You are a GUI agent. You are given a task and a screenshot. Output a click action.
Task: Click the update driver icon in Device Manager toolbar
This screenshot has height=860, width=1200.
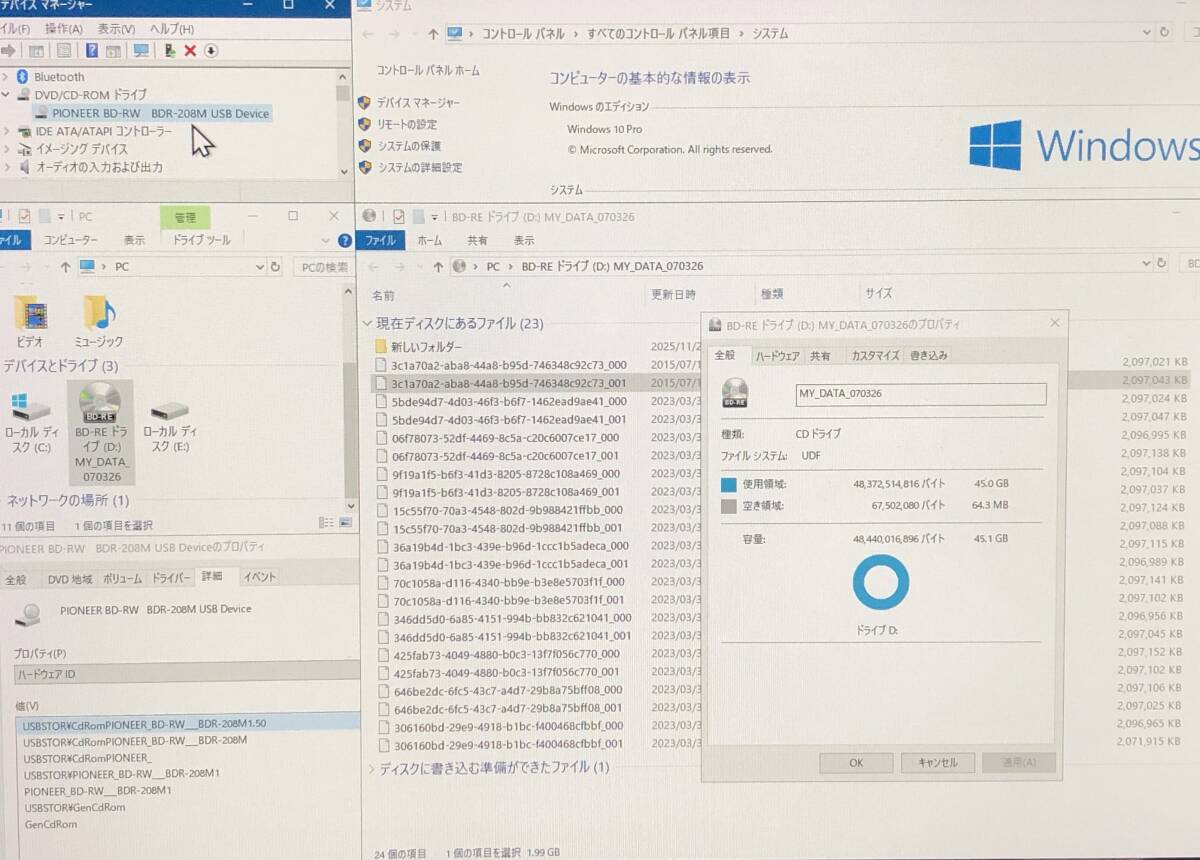(170, 51)
